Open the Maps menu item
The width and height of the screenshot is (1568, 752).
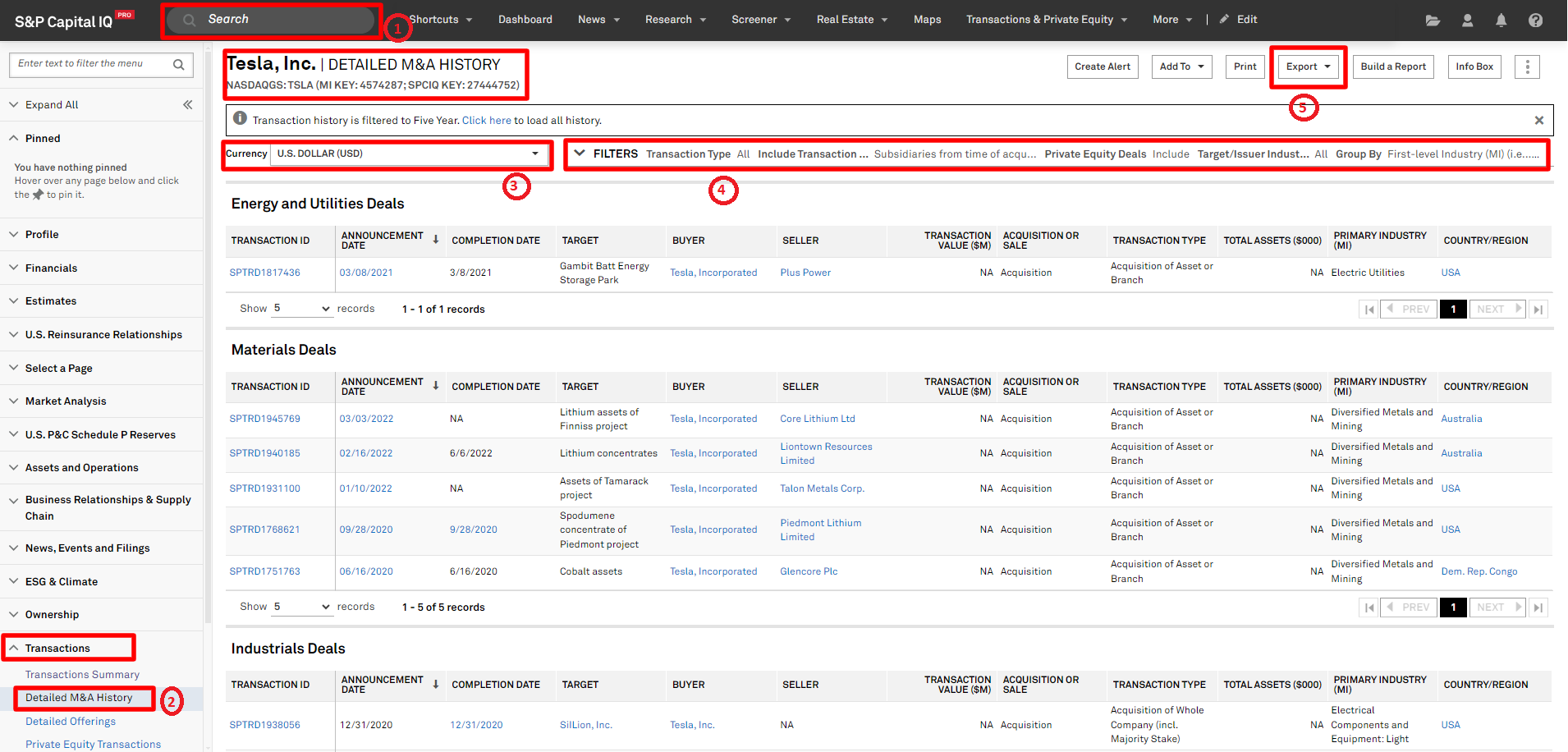click(x=928, y=20)
